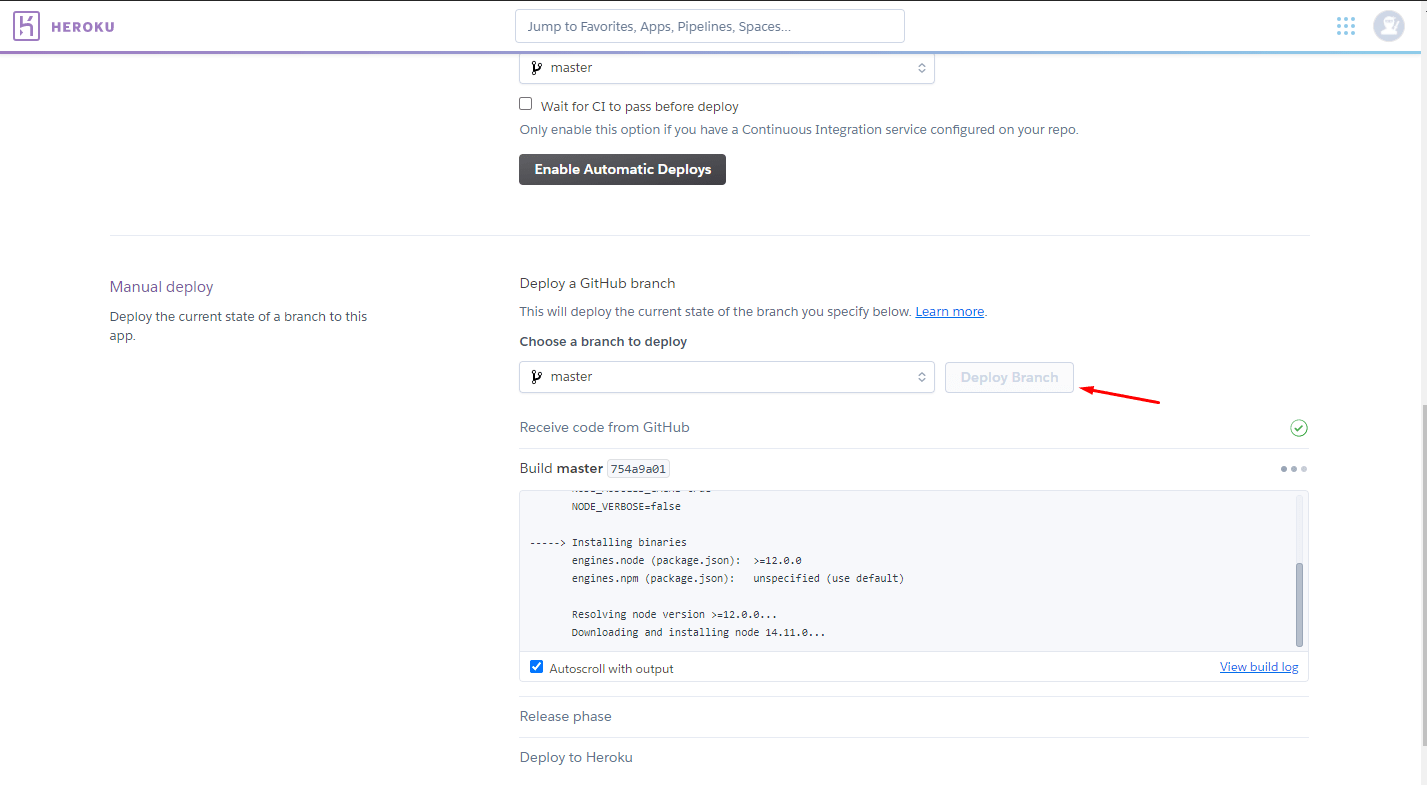
Task: Click the Deploy to Heroku step
Action: point(576,758)
